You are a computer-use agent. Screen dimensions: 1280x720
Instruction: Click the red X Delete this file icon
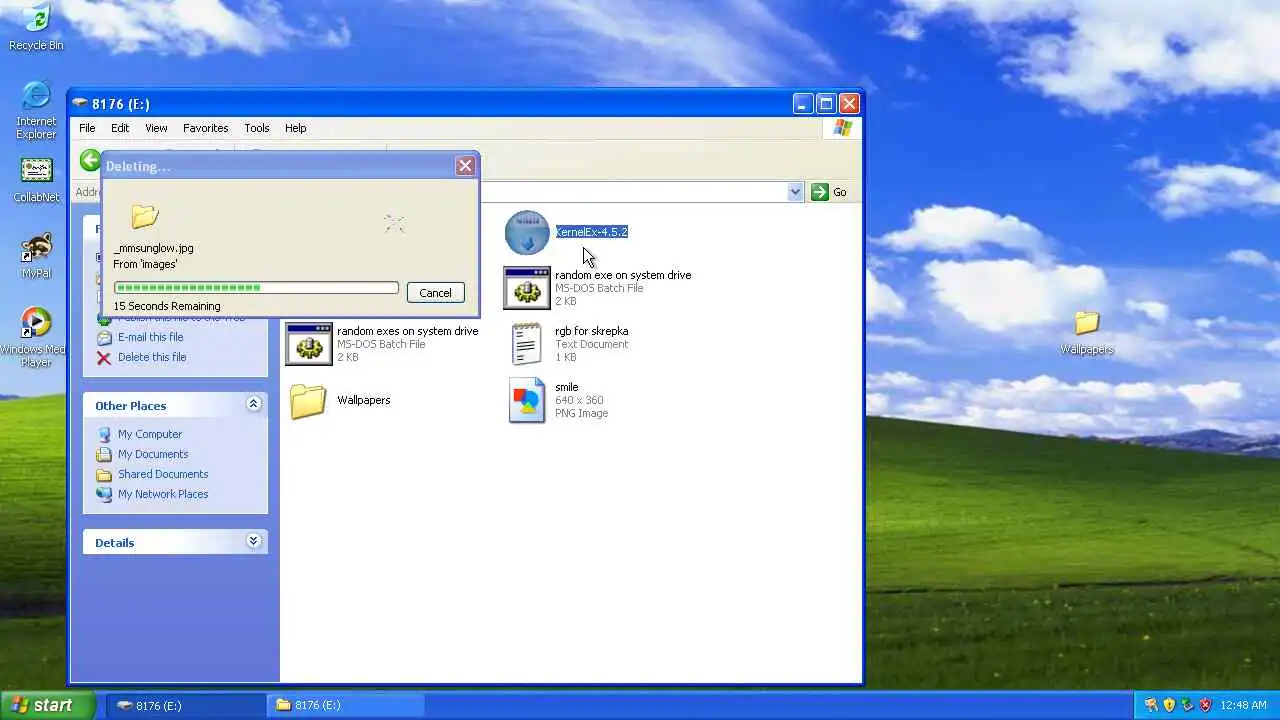click(104, 357)
